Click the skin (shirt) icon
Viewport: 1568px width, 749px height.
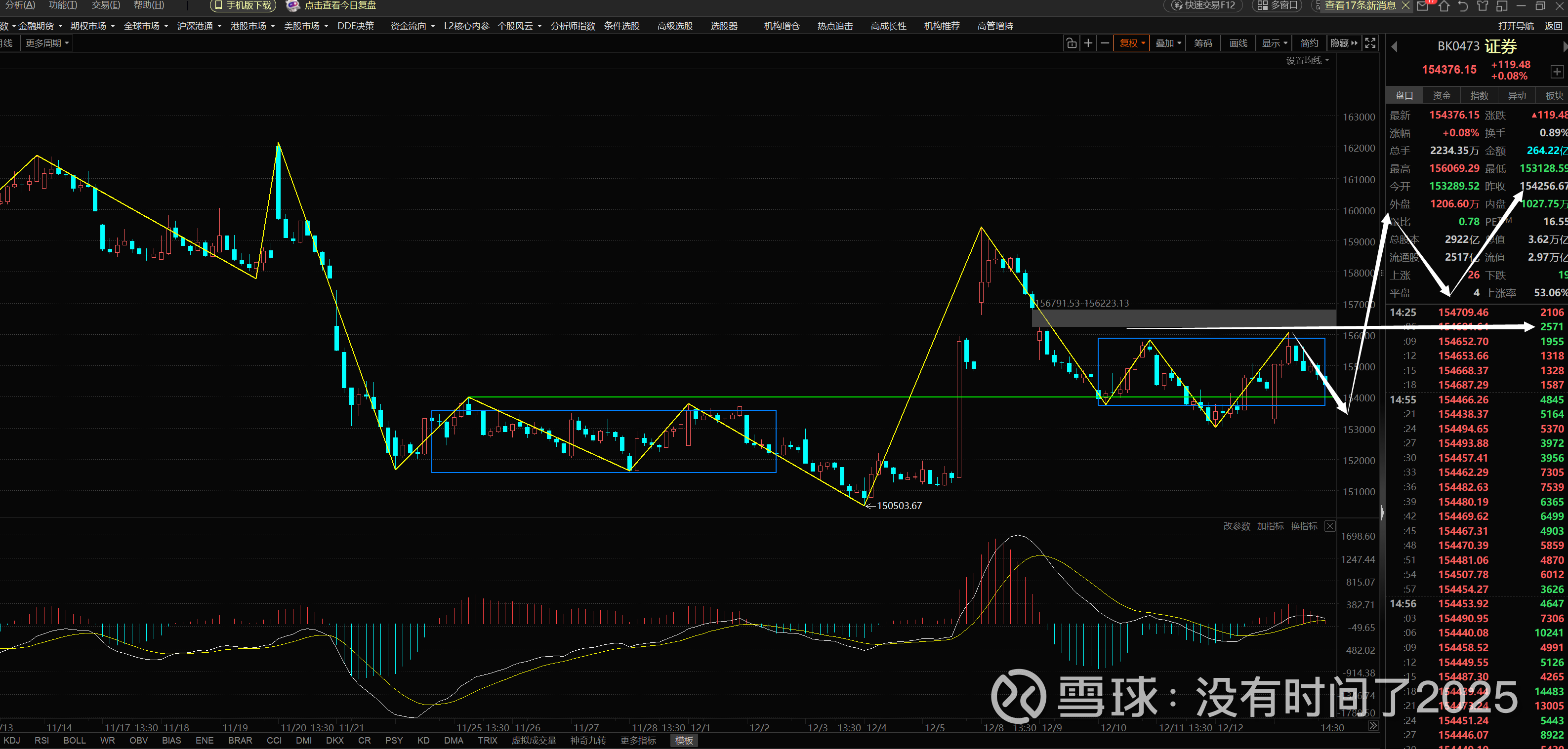(1483, 5)
